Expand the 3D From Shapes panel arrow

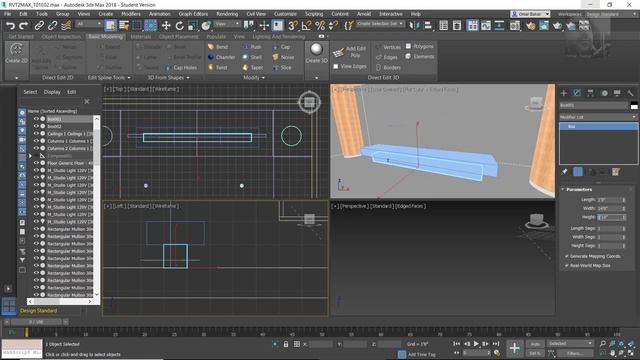pyautogui.click(x=188, y=78)
